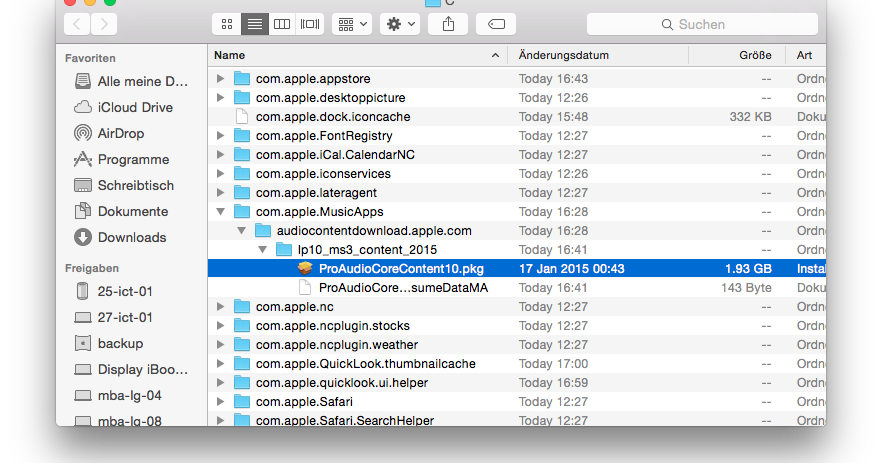
Task: Click the com.apple.appstore folder icon
Action: 242,79
